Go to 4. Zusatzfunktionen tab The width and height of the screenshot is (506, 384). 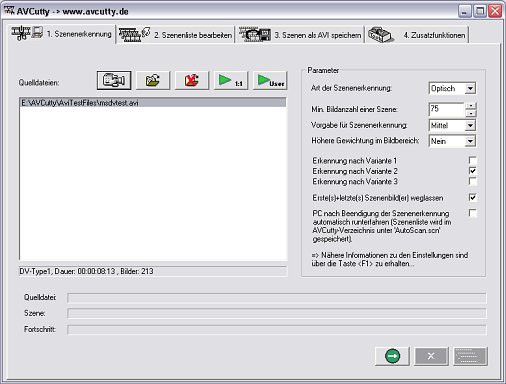417,35
